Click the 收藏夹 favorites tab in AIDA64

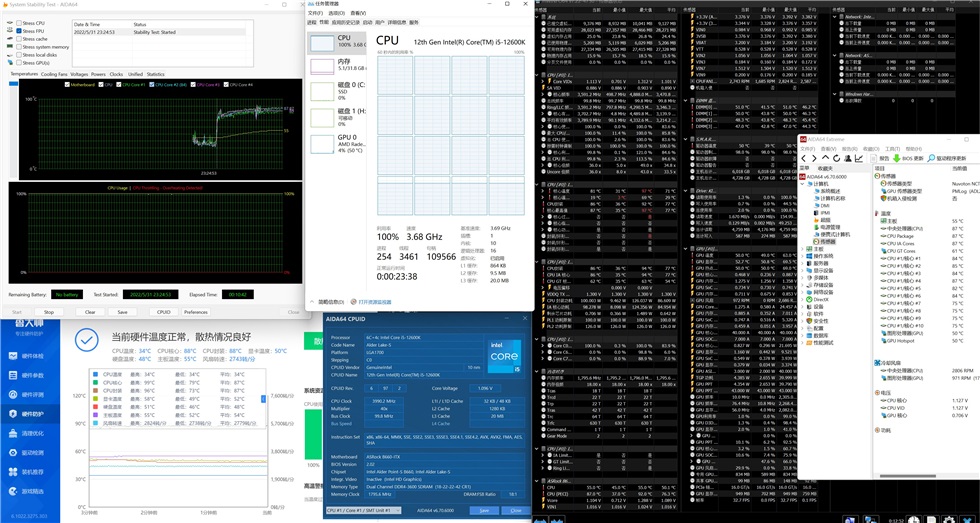coord(825,168)
